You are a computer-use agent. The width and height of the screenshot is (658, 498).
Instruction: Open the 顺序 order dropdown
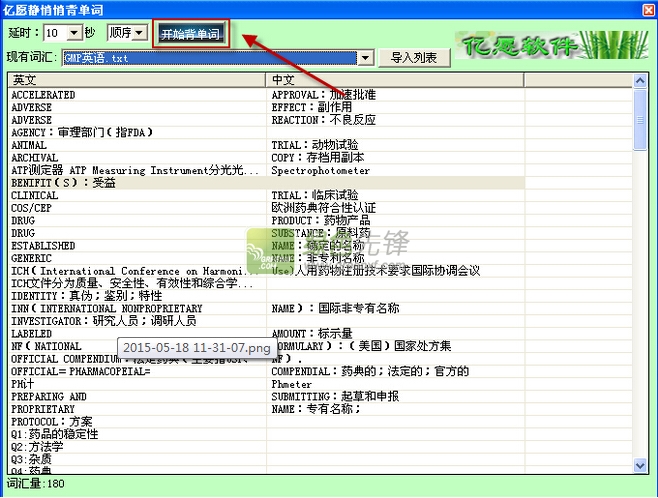tap(127, 33)
